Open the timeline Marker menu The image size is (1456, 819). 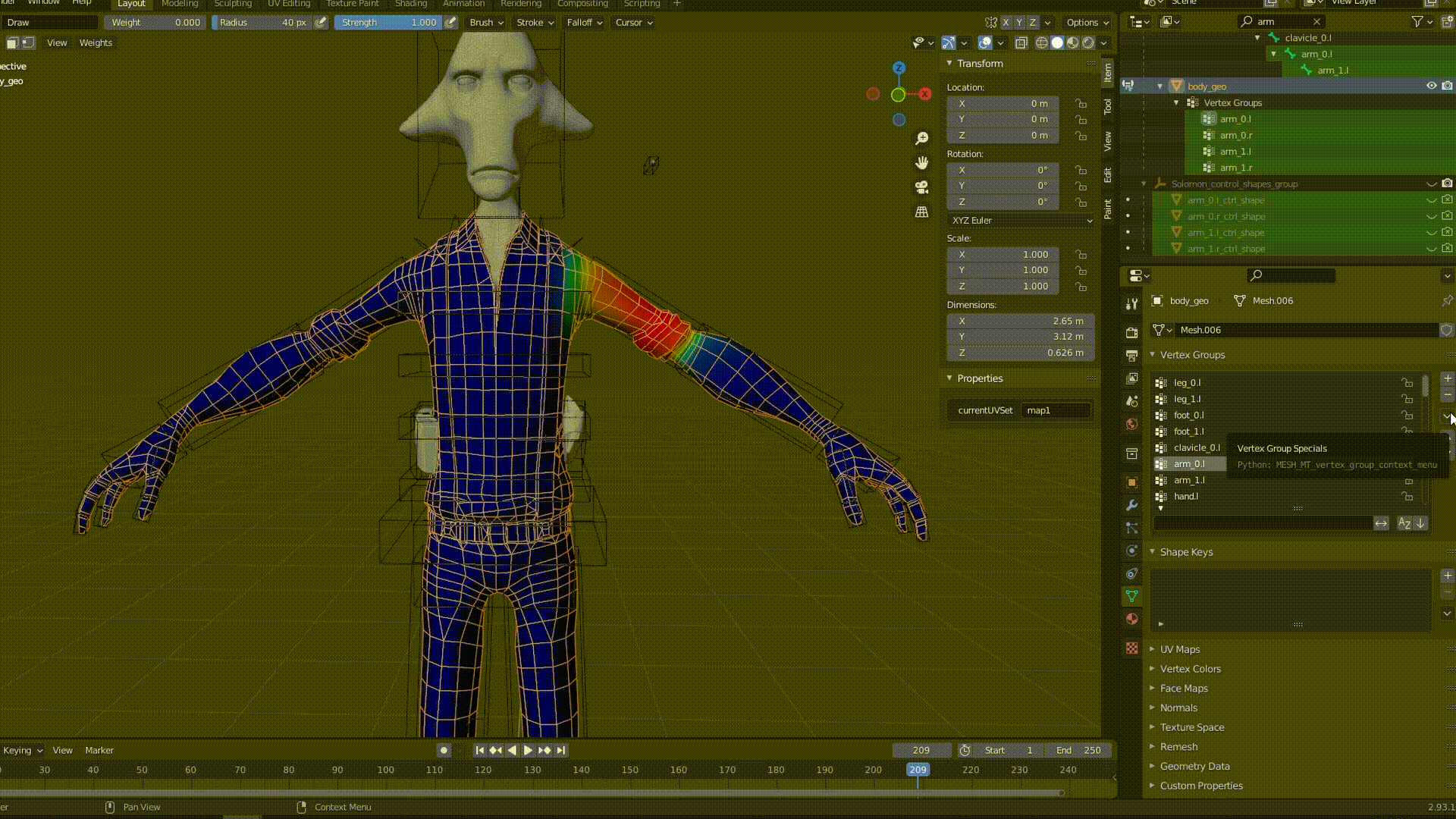click(x=99, y=750)
